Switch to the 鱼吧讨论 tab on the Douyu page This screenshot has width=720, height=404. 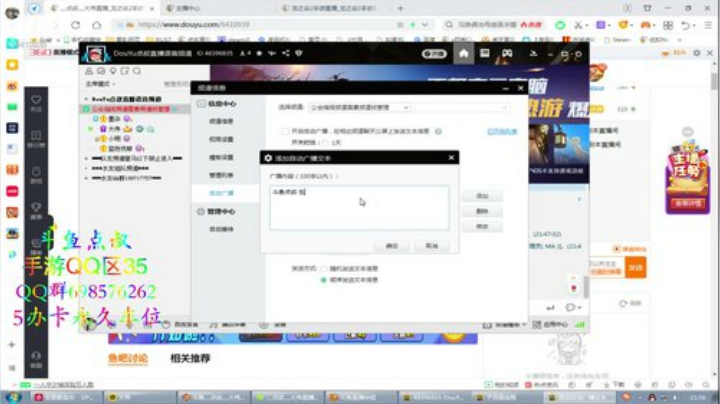coord(128,358)
